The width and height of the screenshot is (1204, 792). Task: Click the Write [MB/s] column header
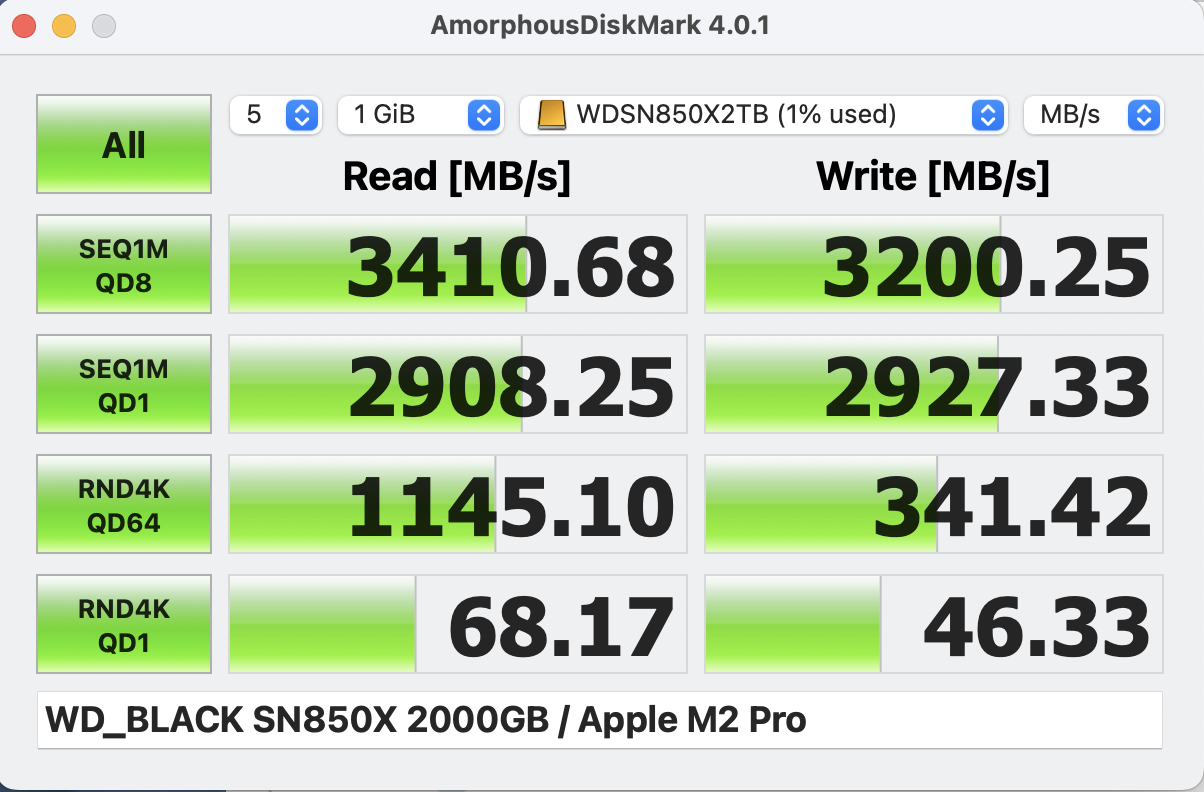[933, 177]
